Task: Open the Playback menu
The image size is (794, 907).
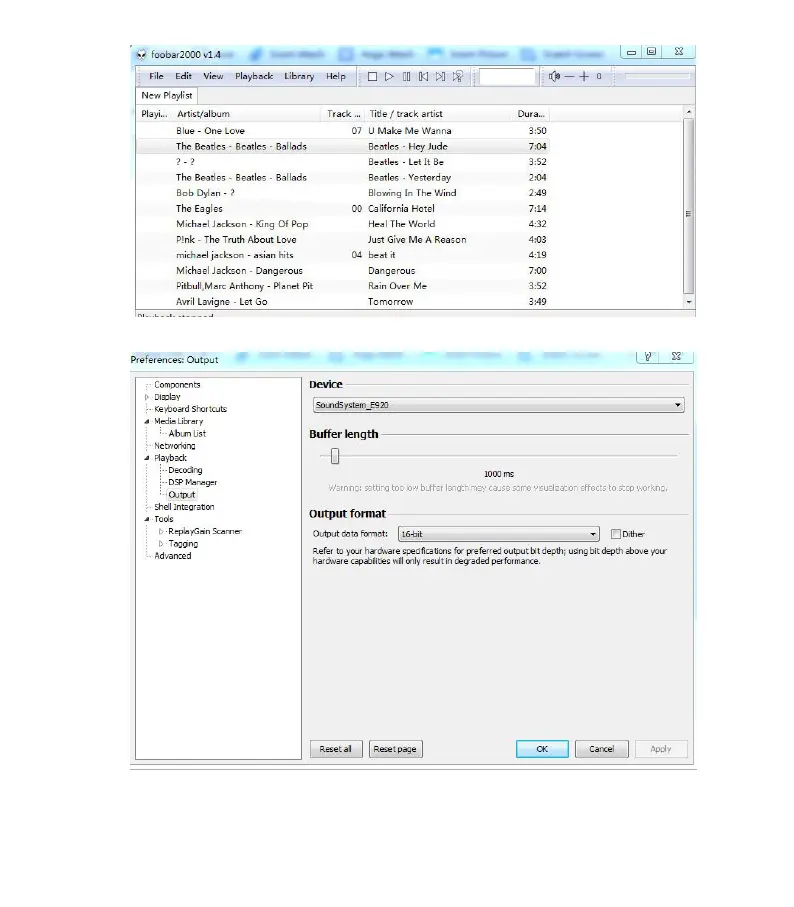Action: click(254, 76)
